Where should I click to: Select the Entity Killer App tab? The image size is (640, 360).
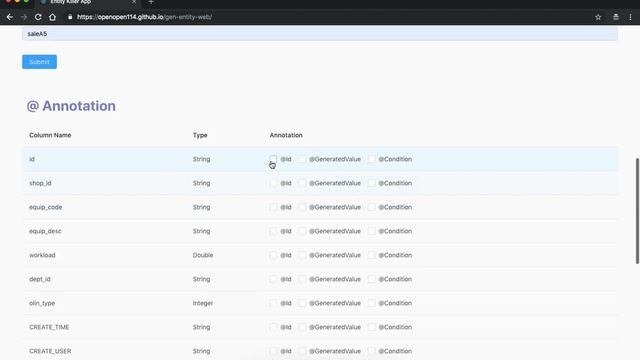[x=88, y=2]
